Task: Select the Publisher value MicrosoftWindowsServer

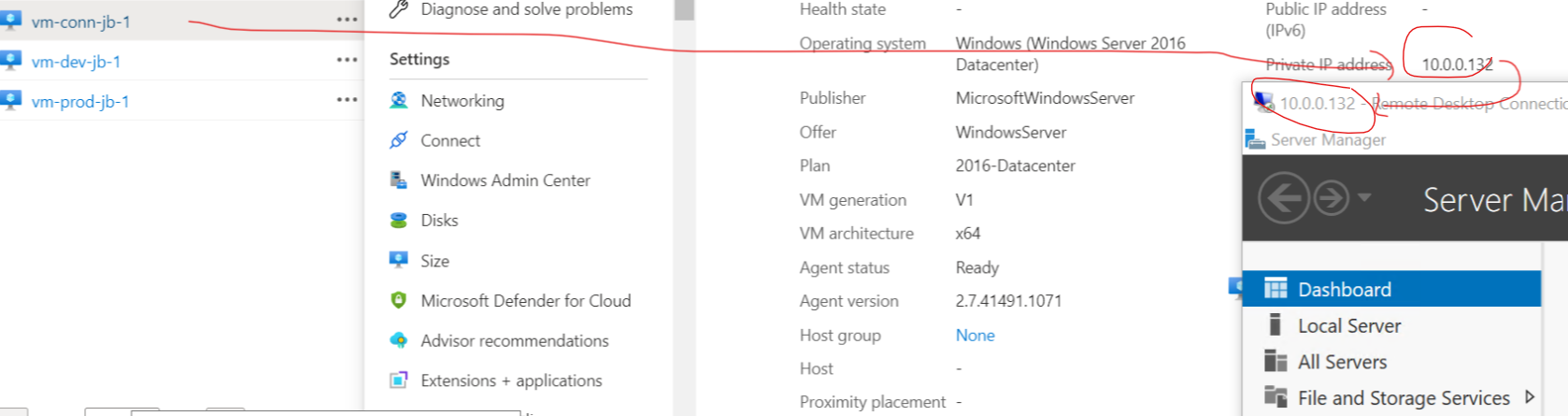Action: [x=1045, y=98]
